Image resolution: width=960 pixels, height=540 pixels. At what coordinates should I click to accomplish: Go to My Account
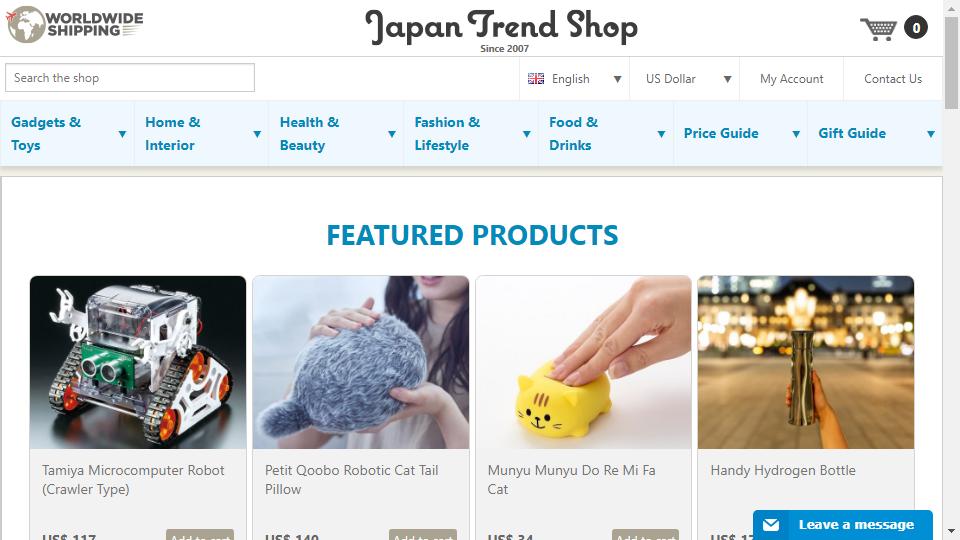(792, 79)
